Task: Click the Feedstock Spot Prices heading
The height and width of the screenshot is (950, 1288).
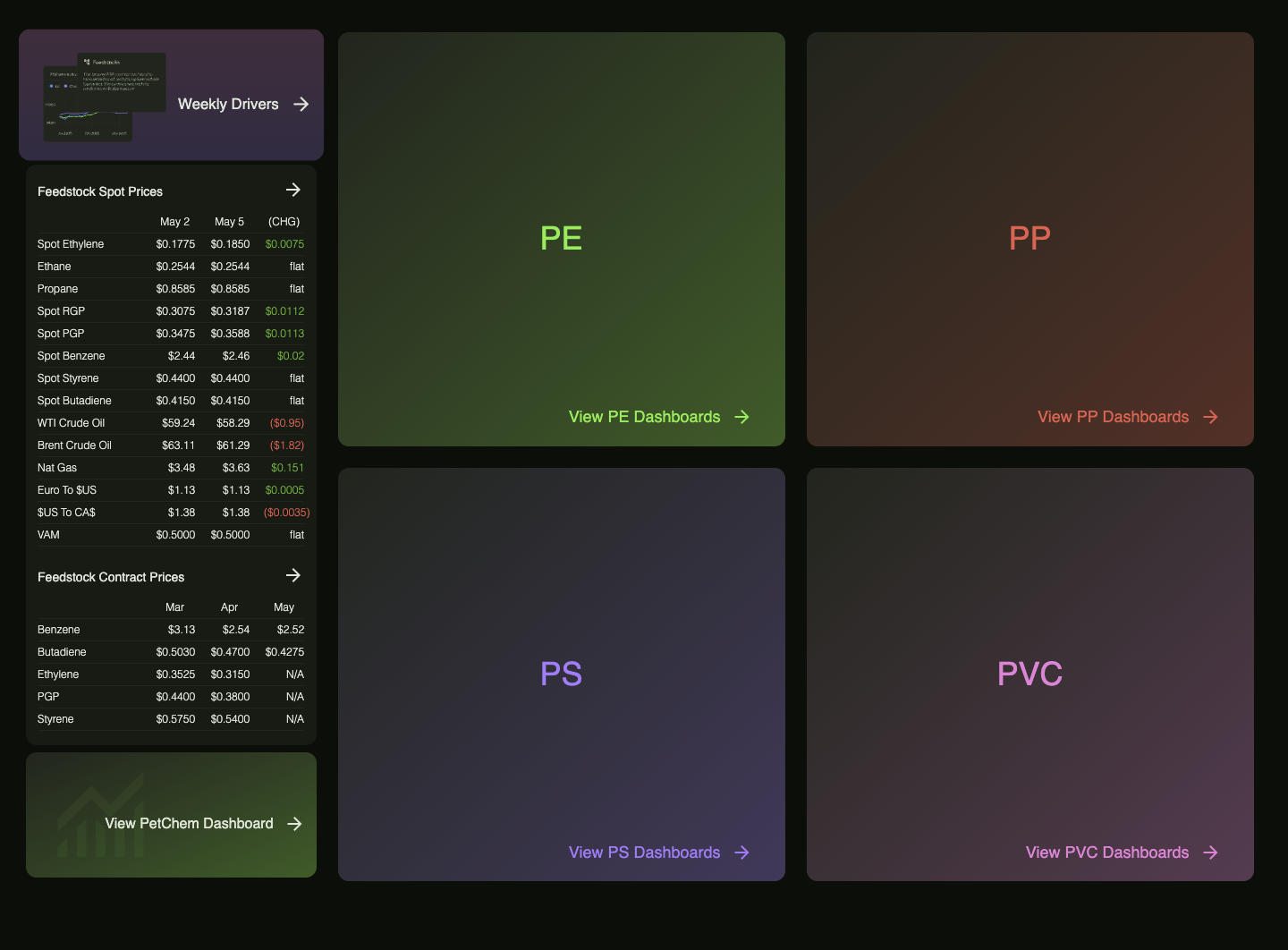Action: point(100,191)
